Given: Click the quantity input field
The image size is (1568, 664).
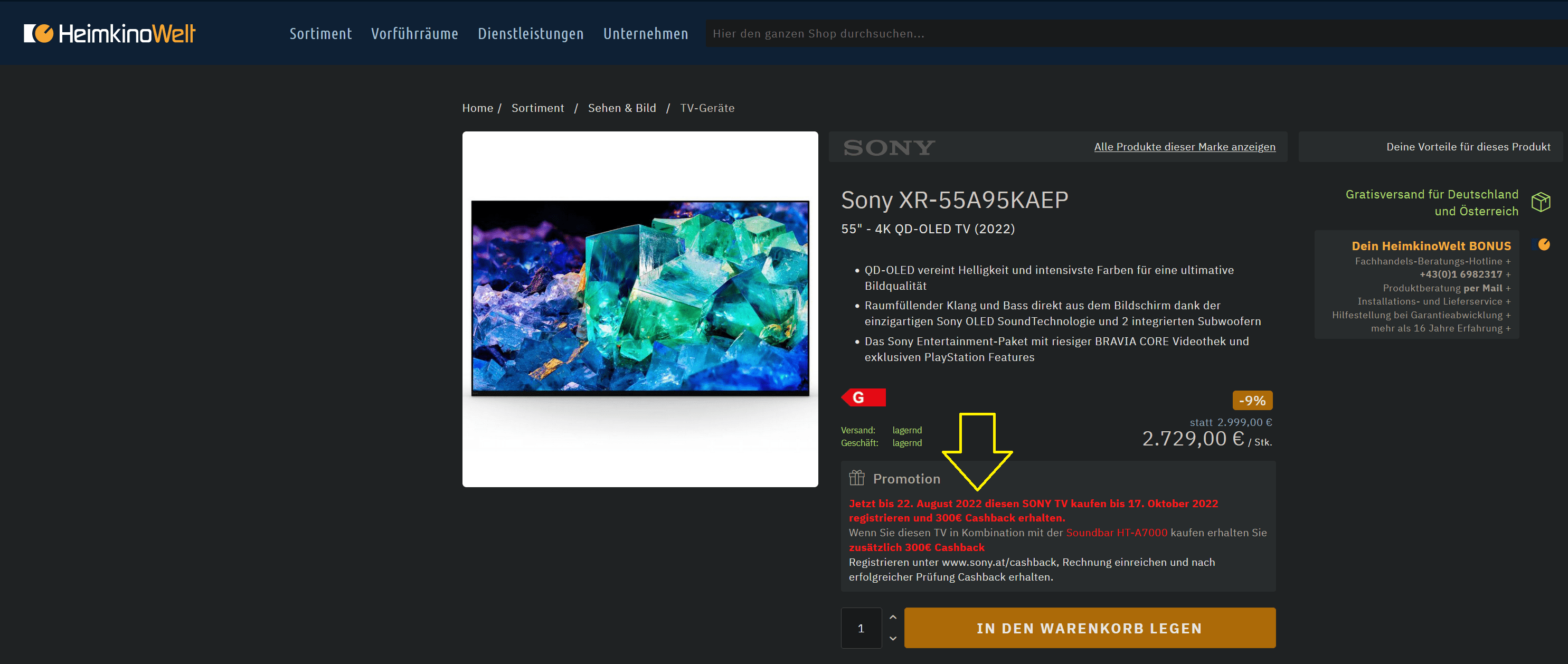Looking at the screenshot, I should (861, 628).
